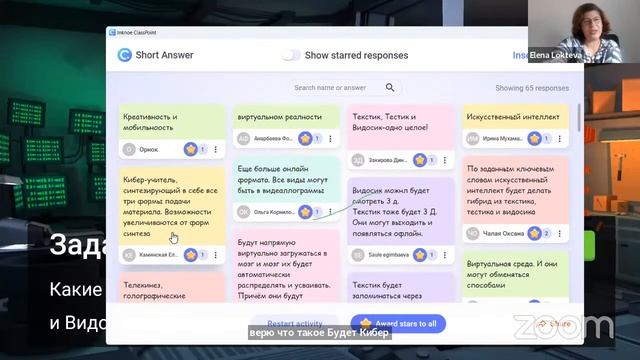Screen dimensions: 640x360
Task: Click the Restart activity button
Action: click(x=295, y=323)
